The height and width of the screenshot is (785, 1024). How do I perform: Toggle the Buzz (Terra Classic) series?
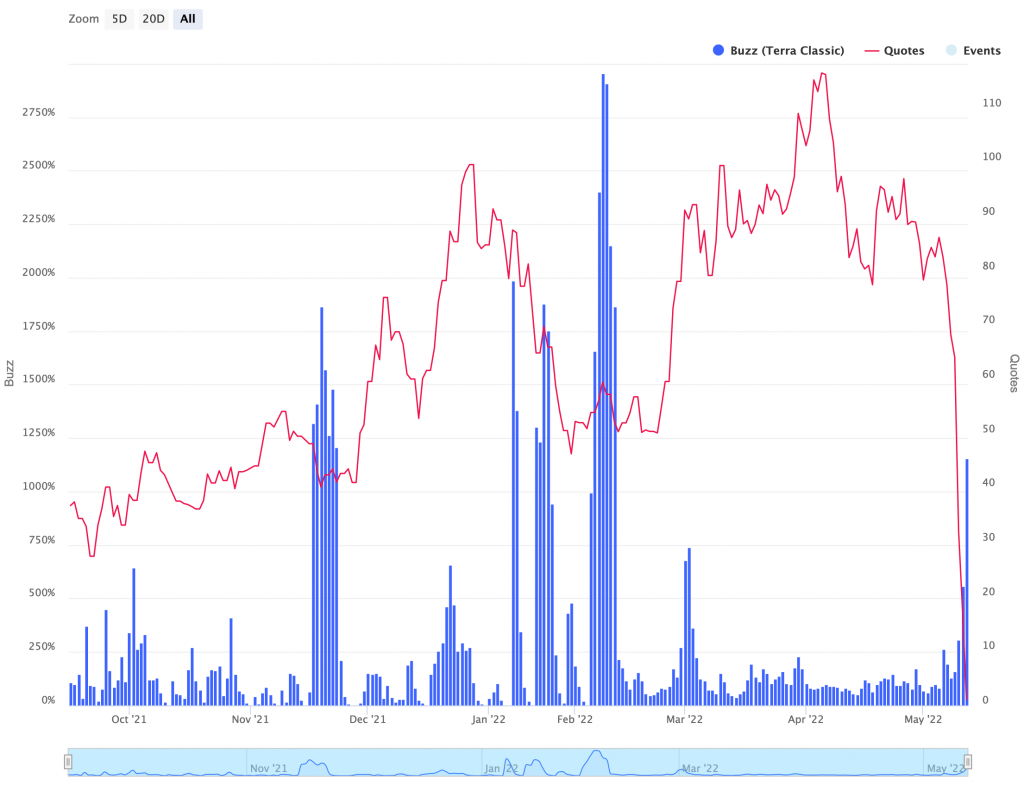(x=778, y=51)
